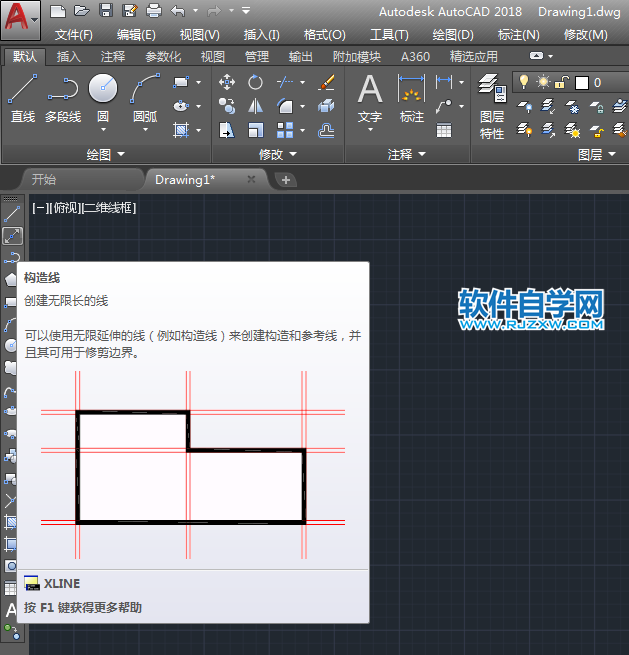Select the Stretch tool in 修改 panel

[227, 130]
